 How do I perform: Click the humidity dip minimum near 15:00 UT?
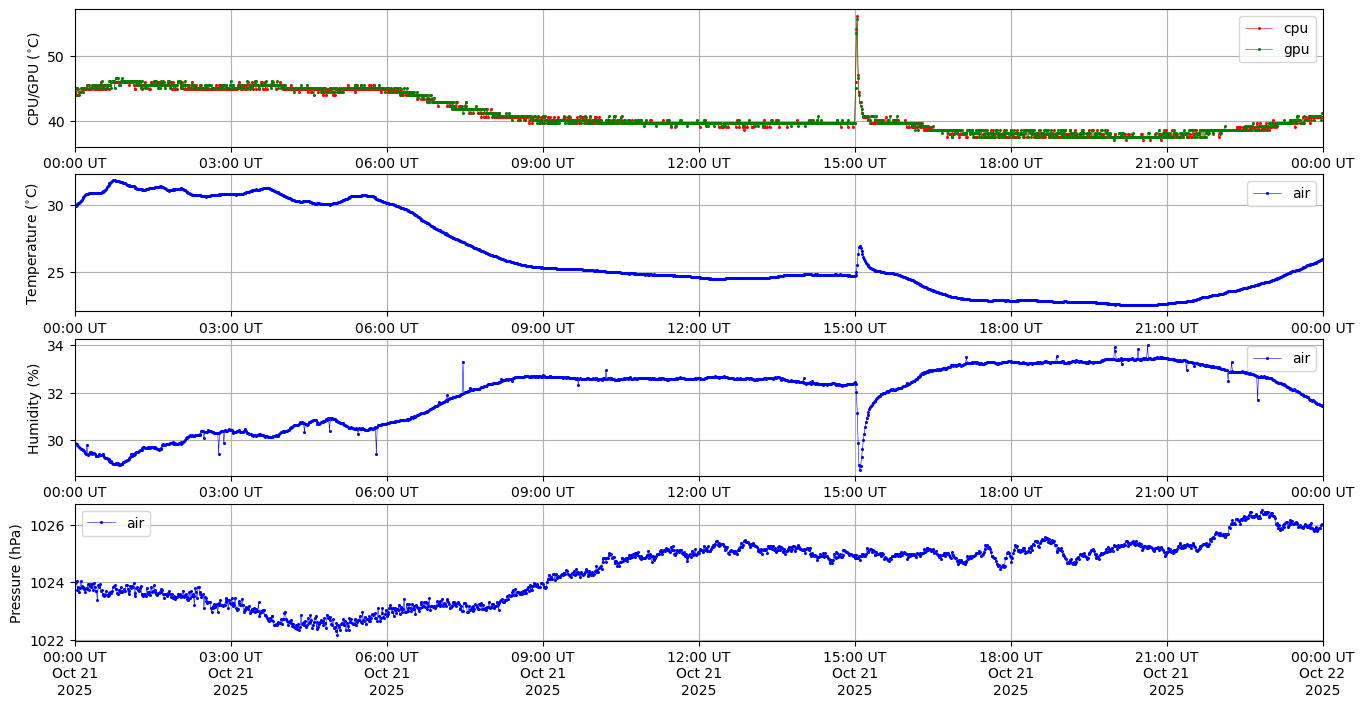pyautogui.click(x=860, y=469)
